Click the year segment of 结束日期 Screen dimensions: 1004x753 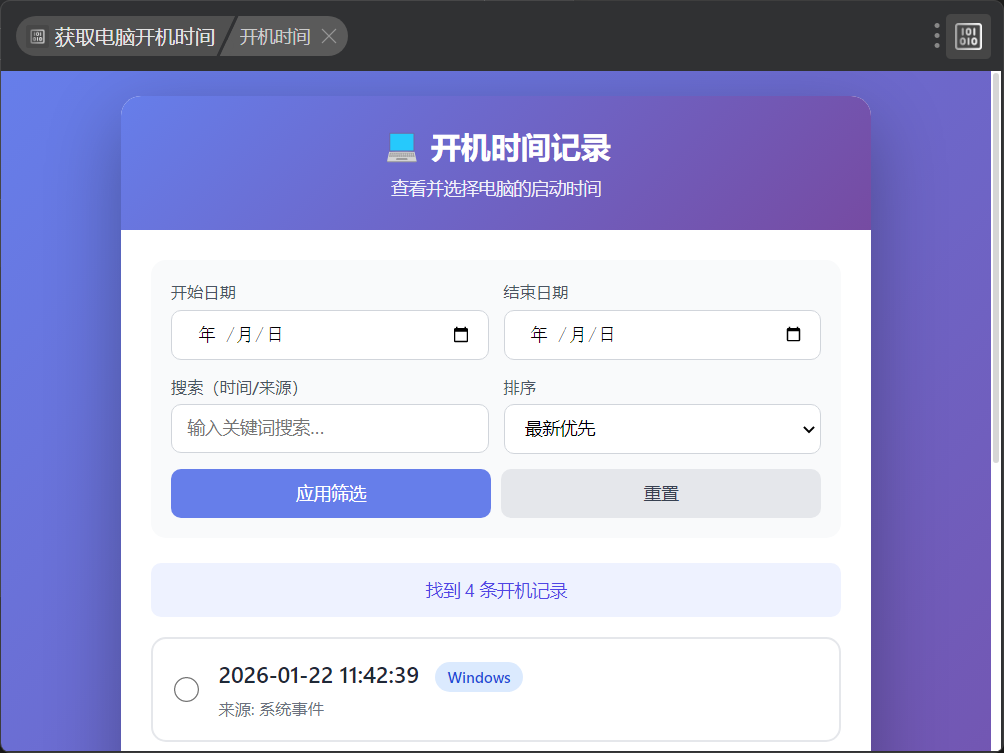pos(539,335)
